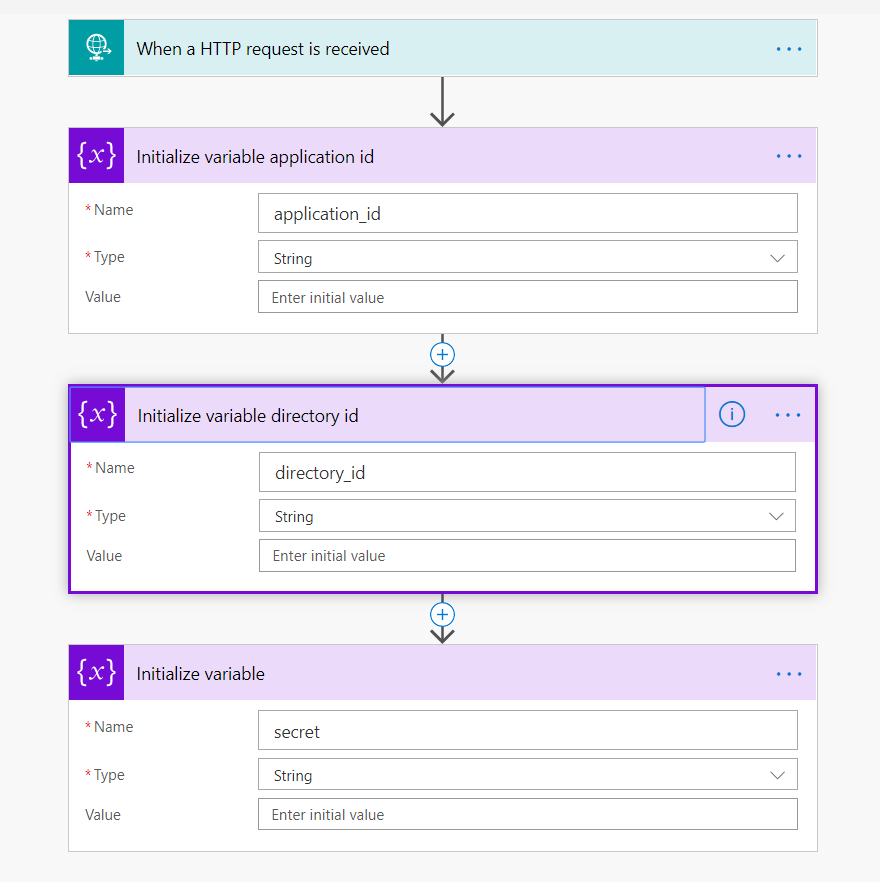
Task: Open ellipsis menu for application id step
Action: click(788, 156)
